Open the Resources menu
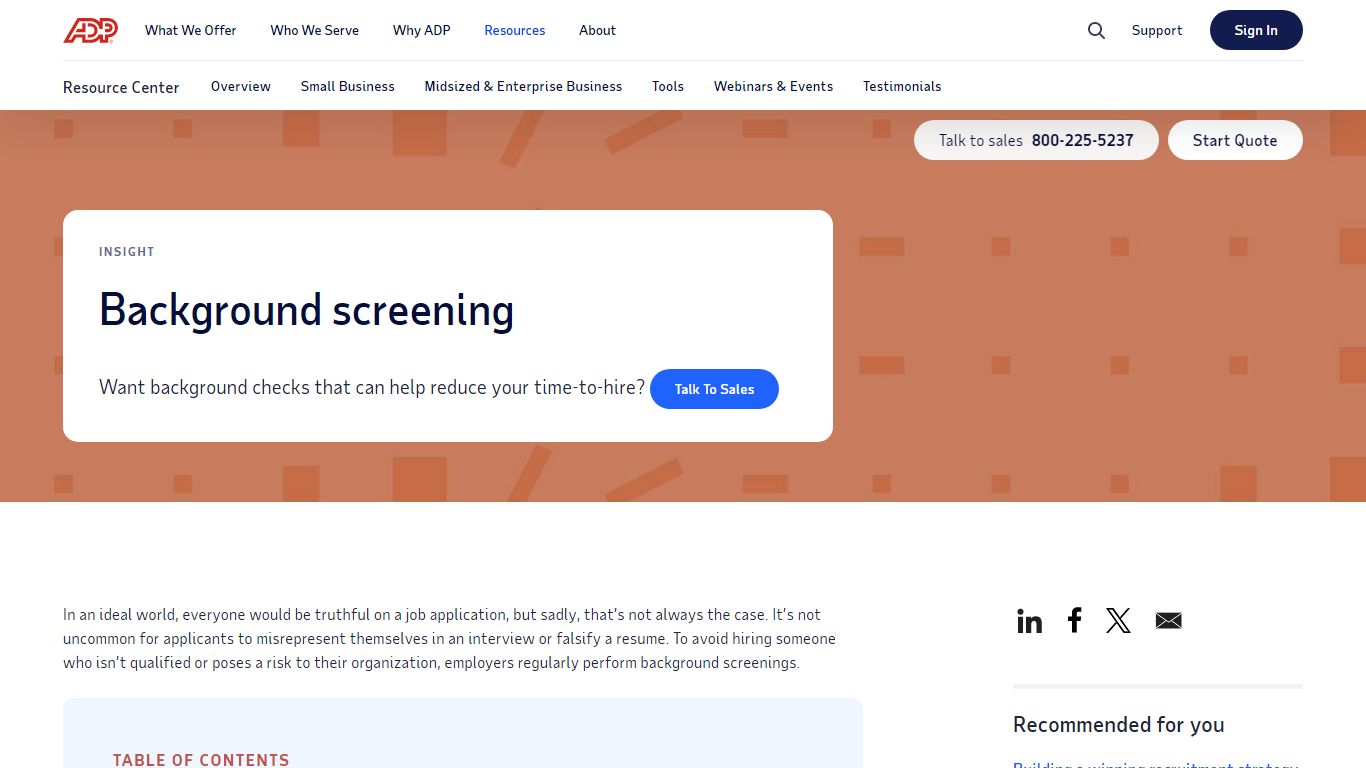Viewport: 1366px width, 768px height. 515,30
